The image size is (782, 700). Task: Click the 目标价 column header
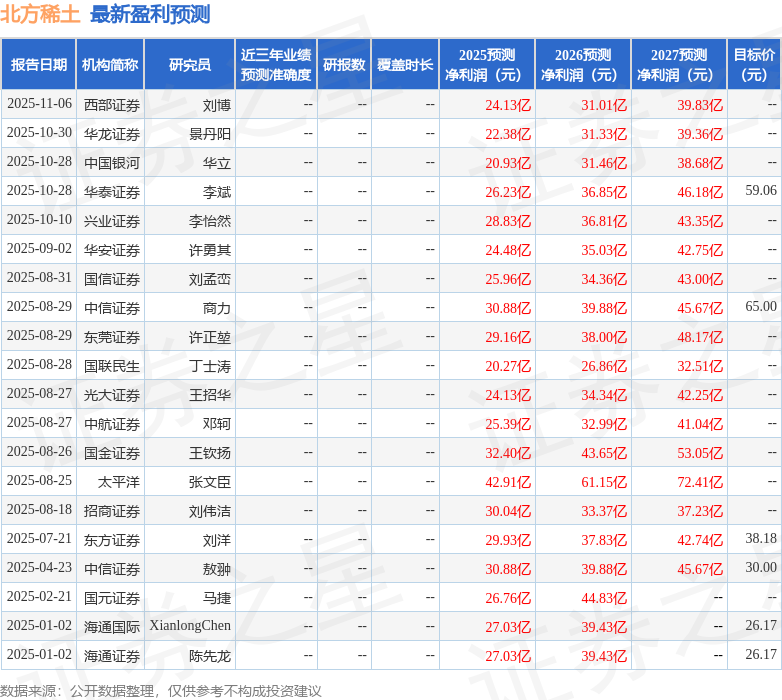coord(754,65)
